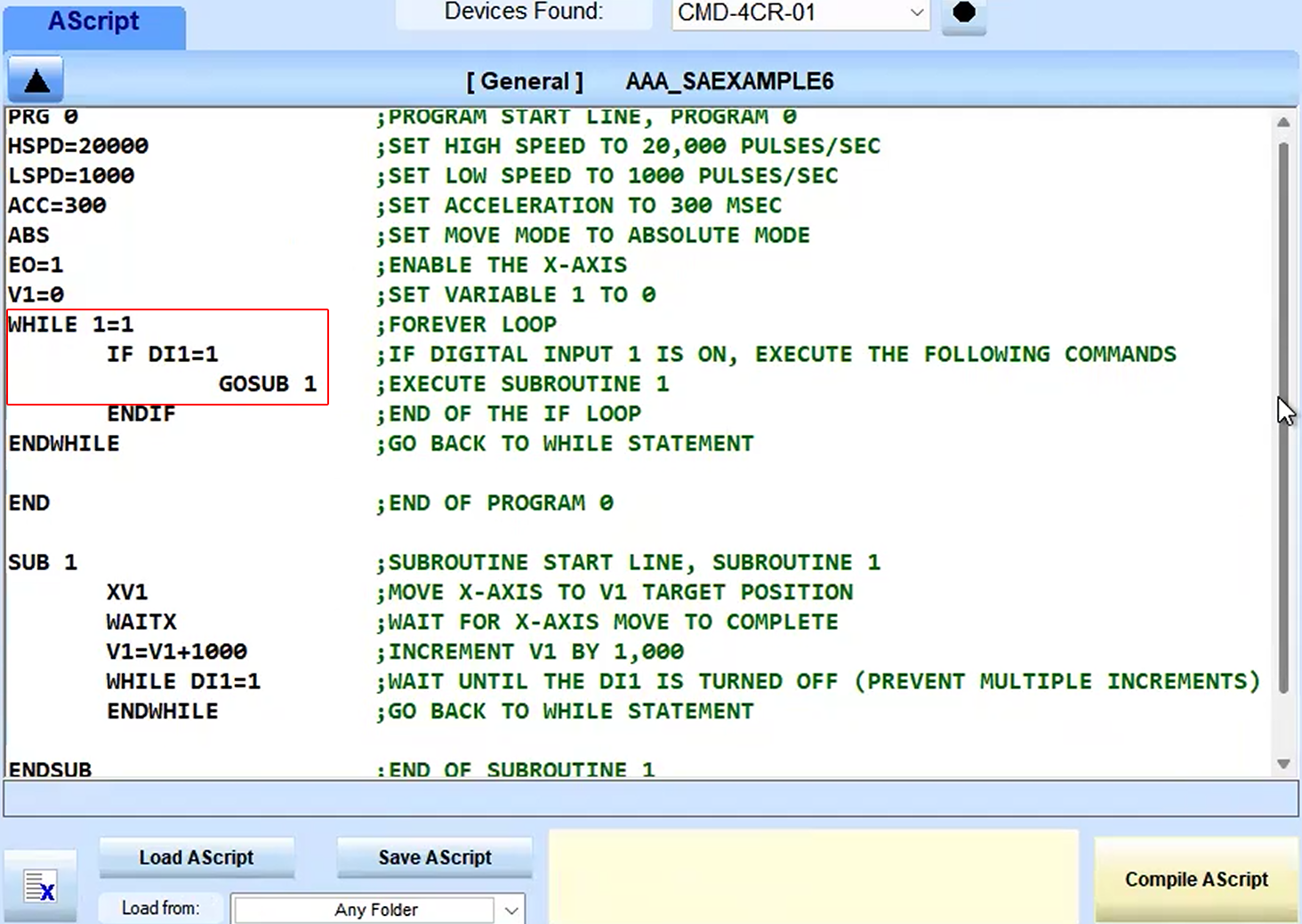Click the script scrollbar up arrow
Viewport: 1302px width, 924px height.
click(x=1283, y=122)
